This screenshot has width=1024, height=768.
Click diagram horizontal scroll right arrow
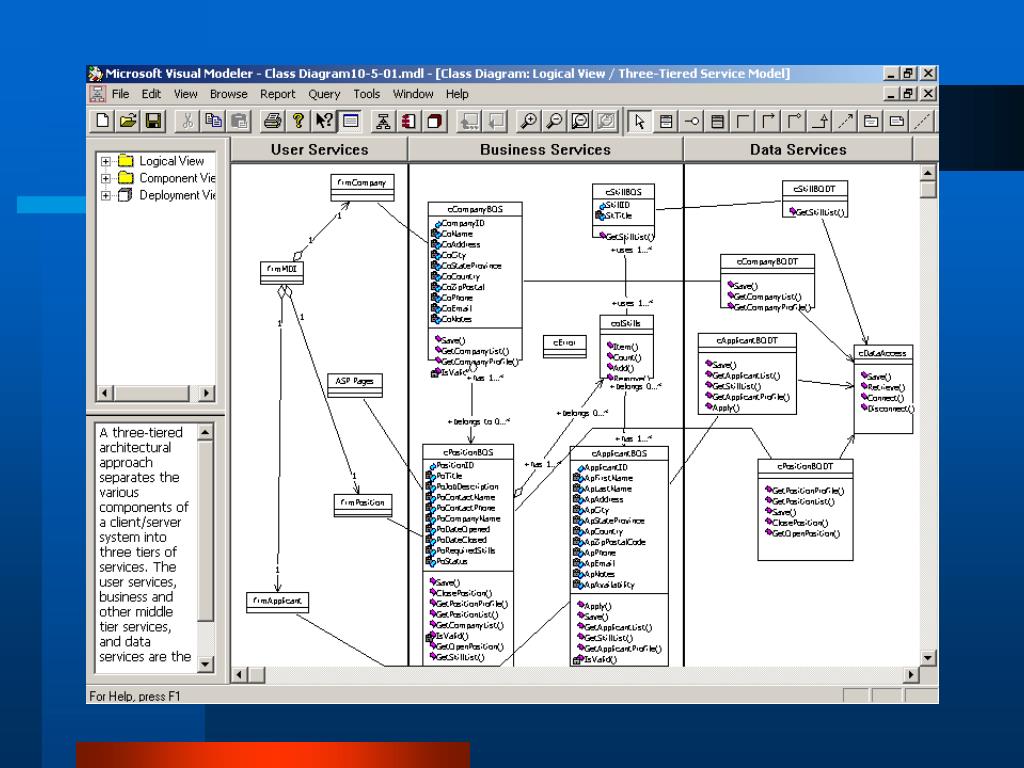911,674
